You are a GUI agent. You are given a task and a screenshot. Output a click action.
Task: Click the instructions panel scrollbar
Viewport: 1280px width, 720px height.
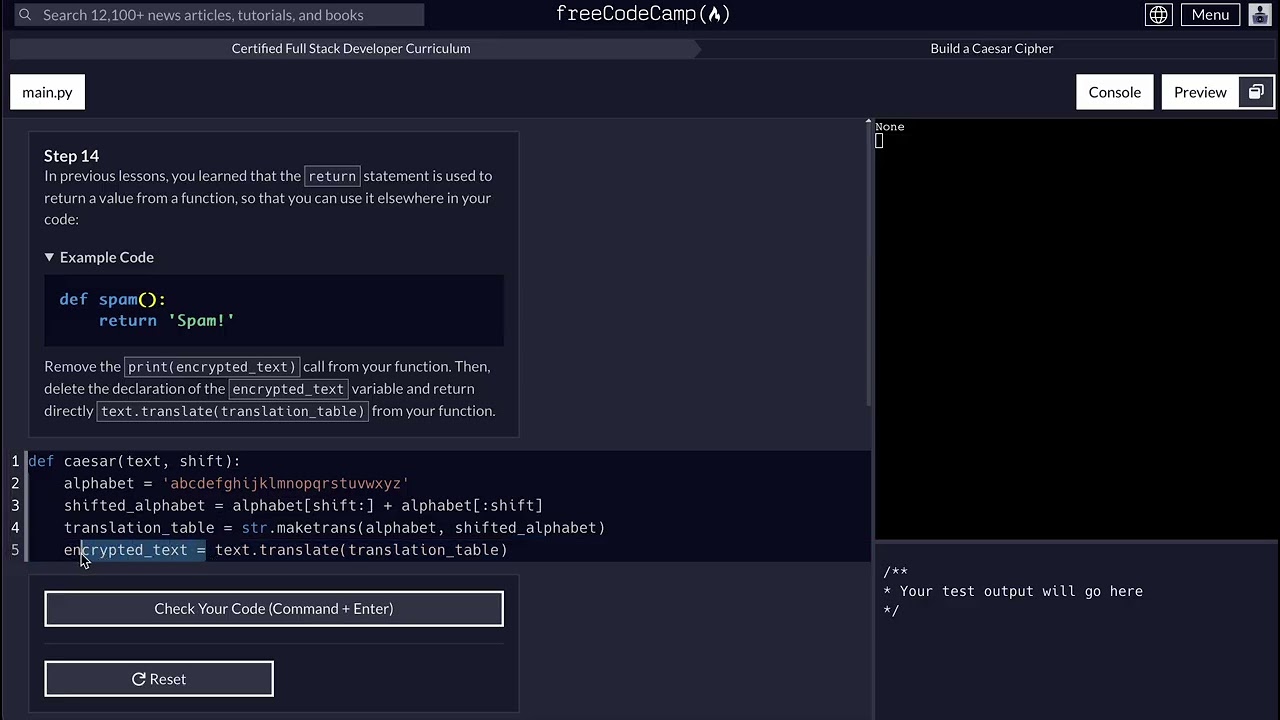(x=868, y=265)
